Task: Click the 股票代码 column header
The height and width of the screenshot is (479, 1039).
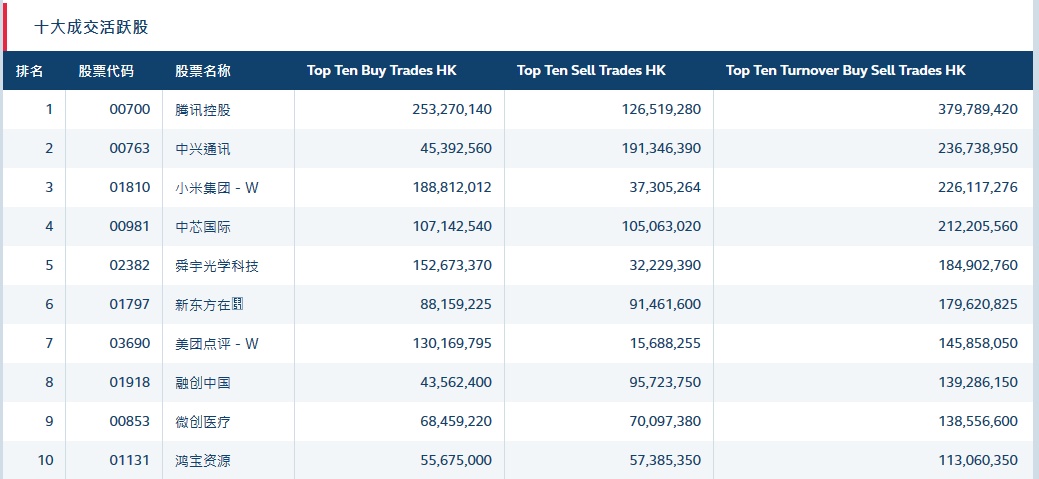Action: point(106,71)
